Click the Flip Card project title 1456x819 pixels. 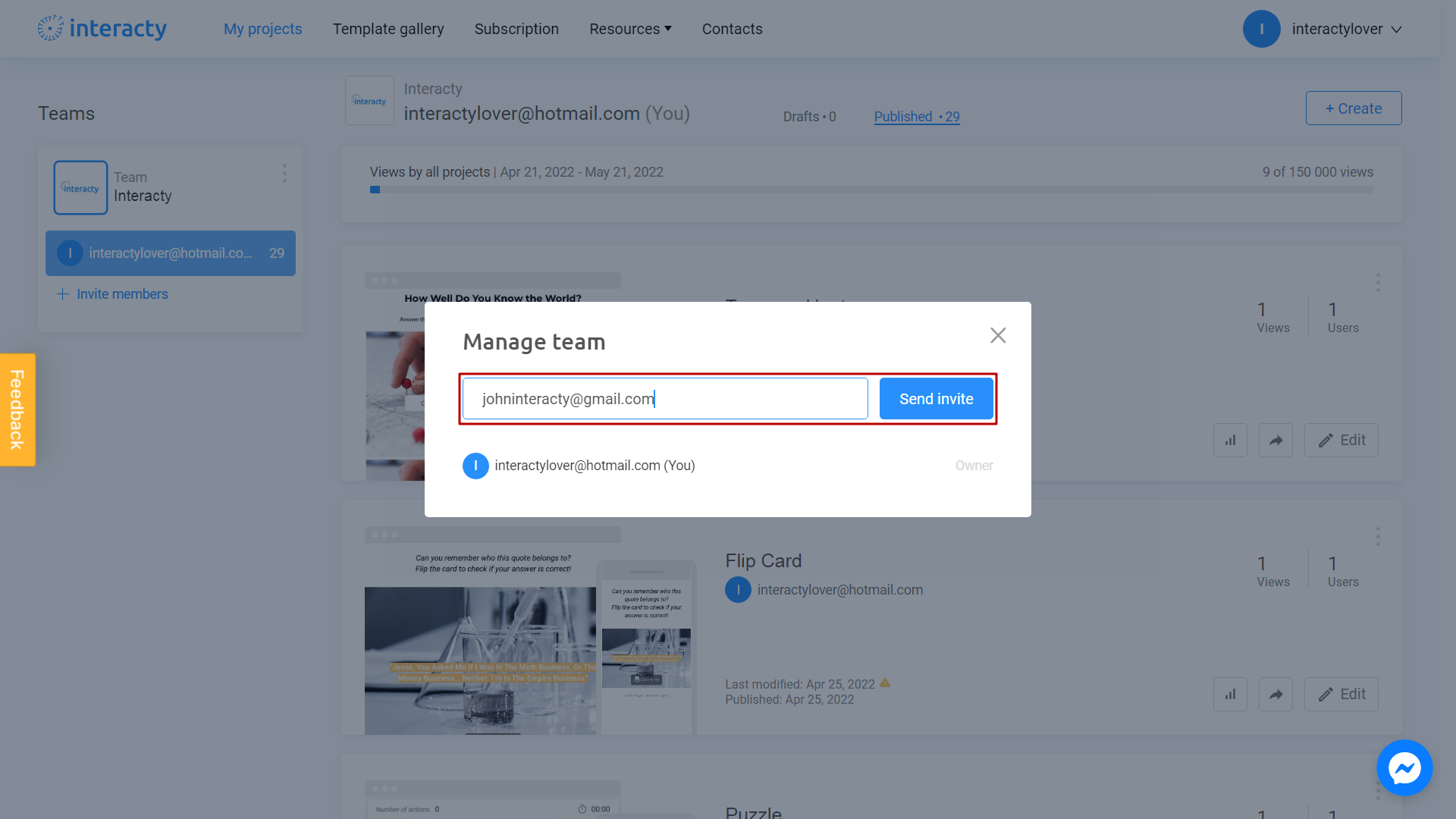pos(763,561)
